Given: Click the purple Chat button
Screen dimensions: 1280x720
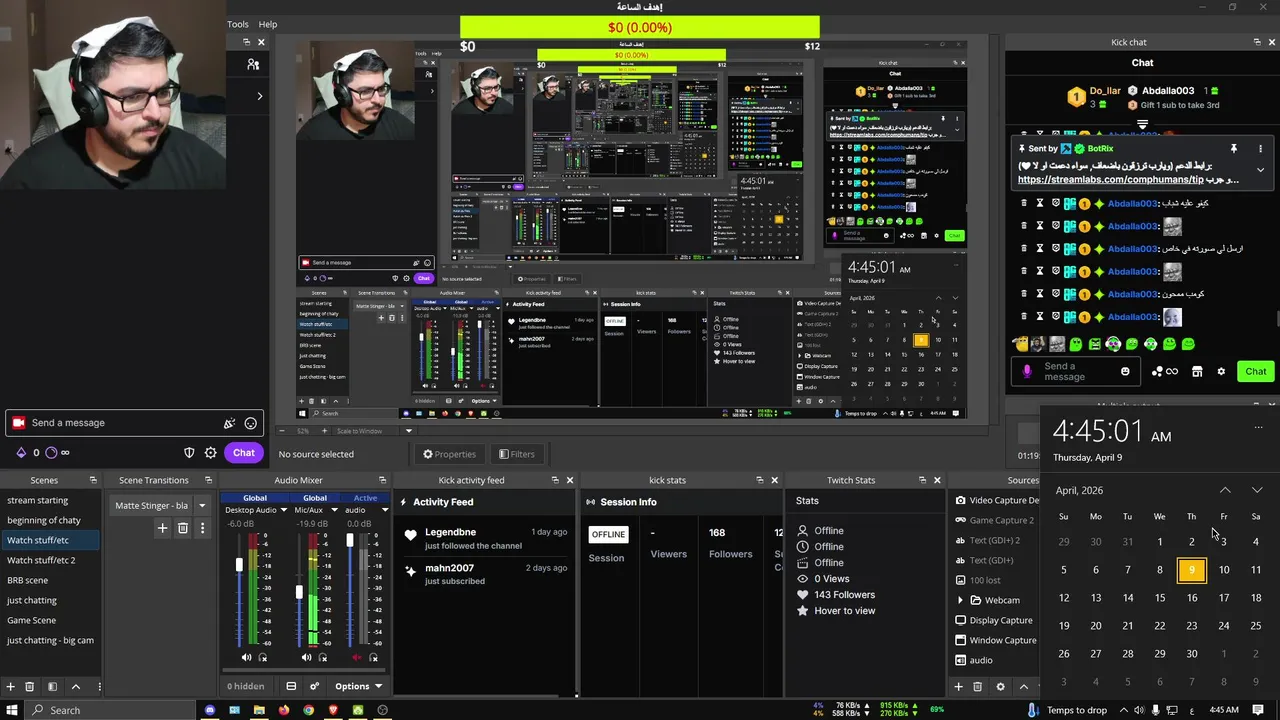Looking at the screenshot, I should [244, 453].
